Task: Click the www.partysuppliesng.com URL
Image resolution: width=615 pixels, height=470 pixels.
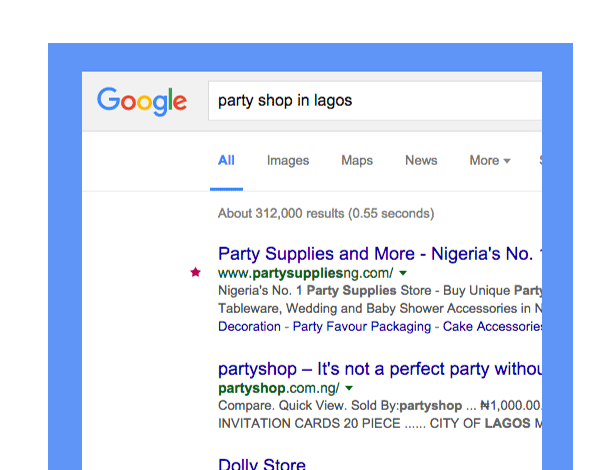Action: pos(305,273)
